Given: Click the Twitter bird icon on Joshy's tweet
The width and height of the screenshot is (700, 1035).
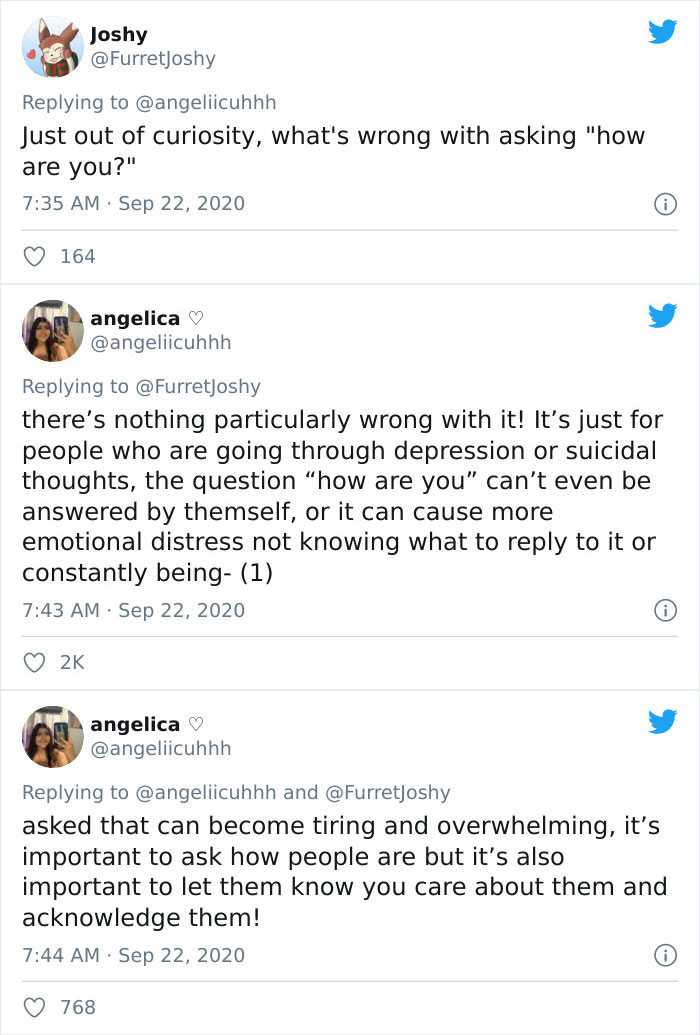Looking at the screenshot, I should point(663,32).
